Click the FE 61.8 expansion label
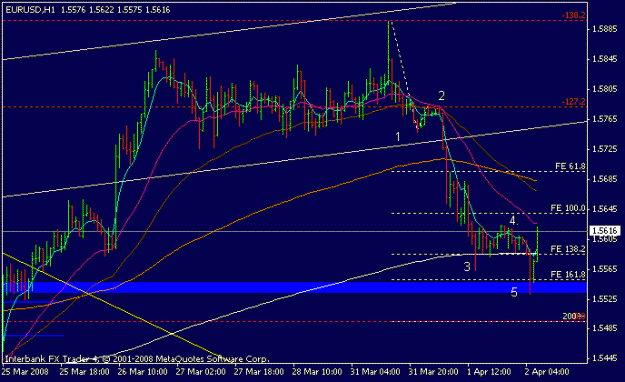This screenshot has height=382, width=625. 570,166
